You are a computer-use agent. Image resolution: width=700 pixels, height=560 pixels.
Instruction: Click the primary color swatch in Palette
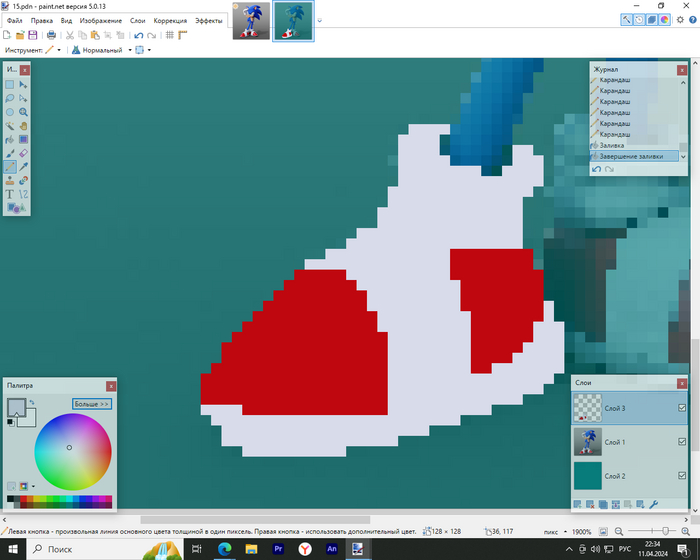17,407
